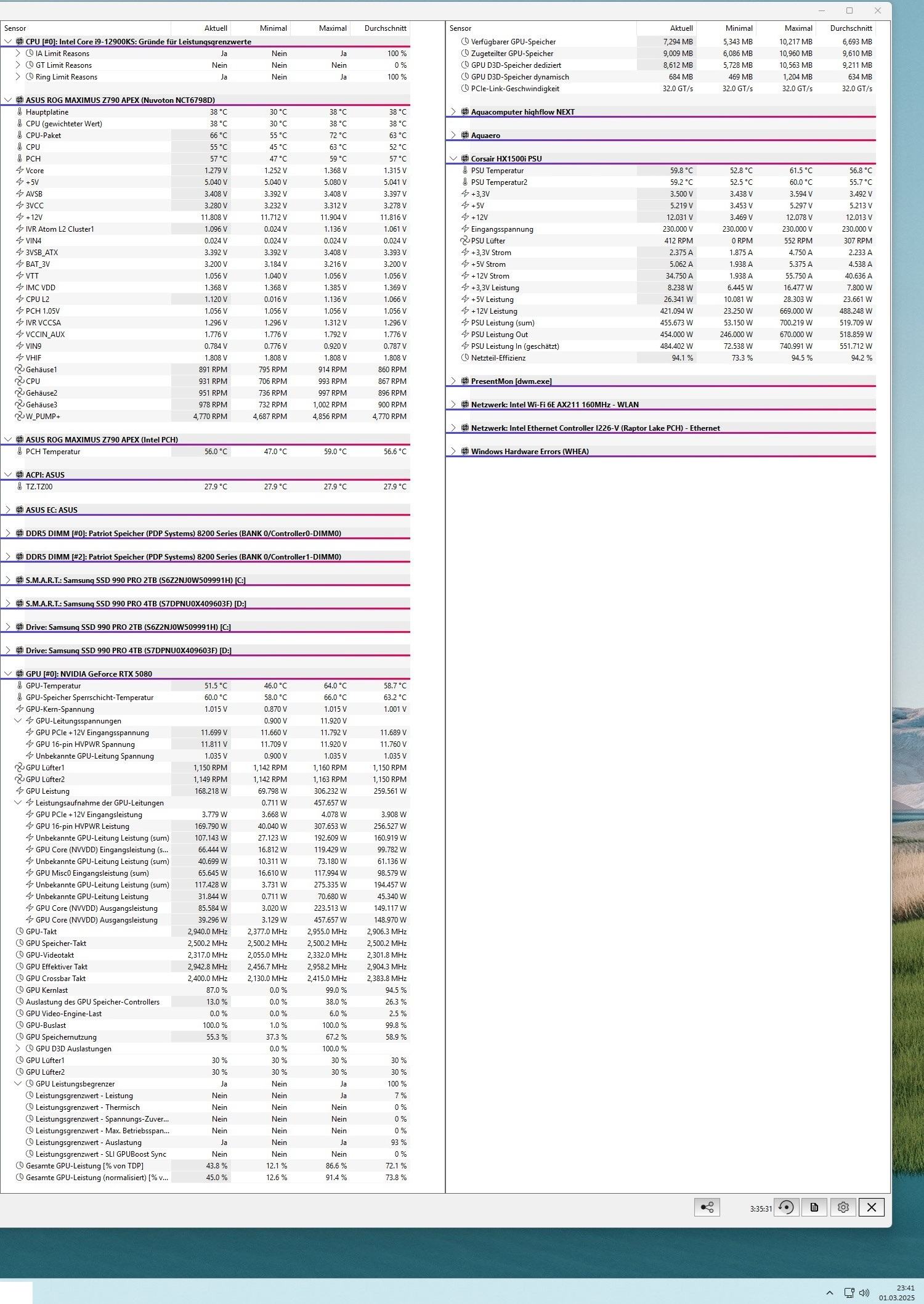This screenshot has width=924, height=1304.
Task: Open the taskbar volume icon
Action: click(864, 1292)
